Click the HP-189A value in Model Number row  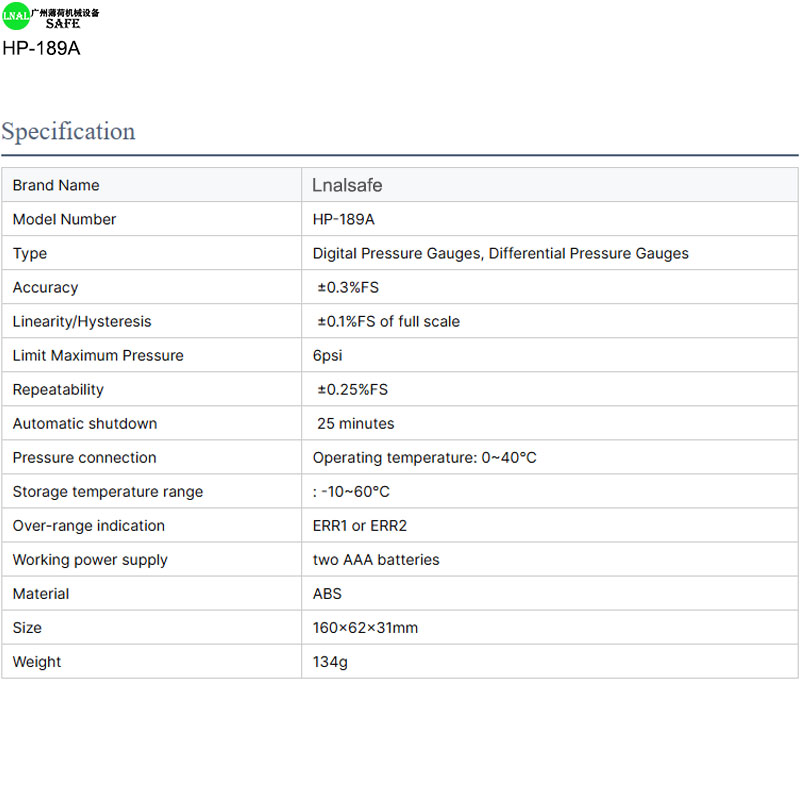[x=343, y=219]
